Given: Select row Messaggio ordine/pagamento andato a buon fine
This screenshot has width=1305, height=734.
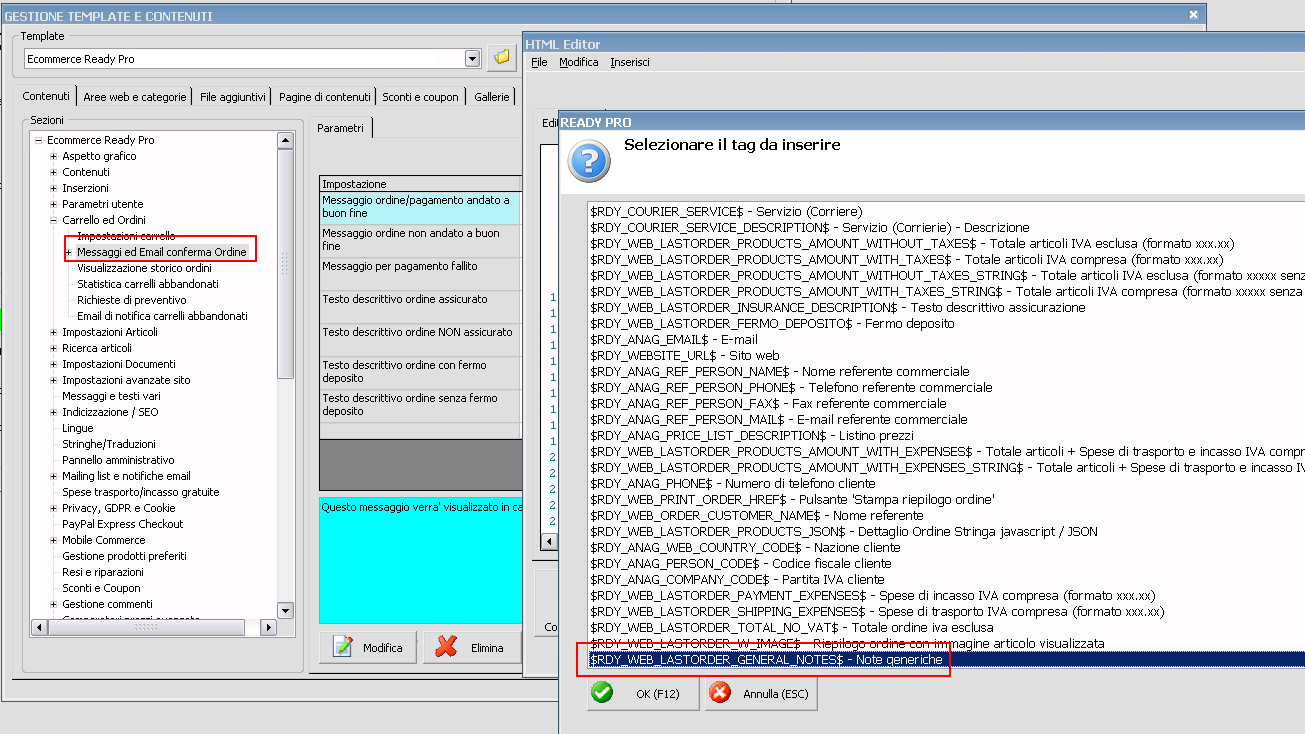Looking at the screenshot, I should tap(420, 208).
